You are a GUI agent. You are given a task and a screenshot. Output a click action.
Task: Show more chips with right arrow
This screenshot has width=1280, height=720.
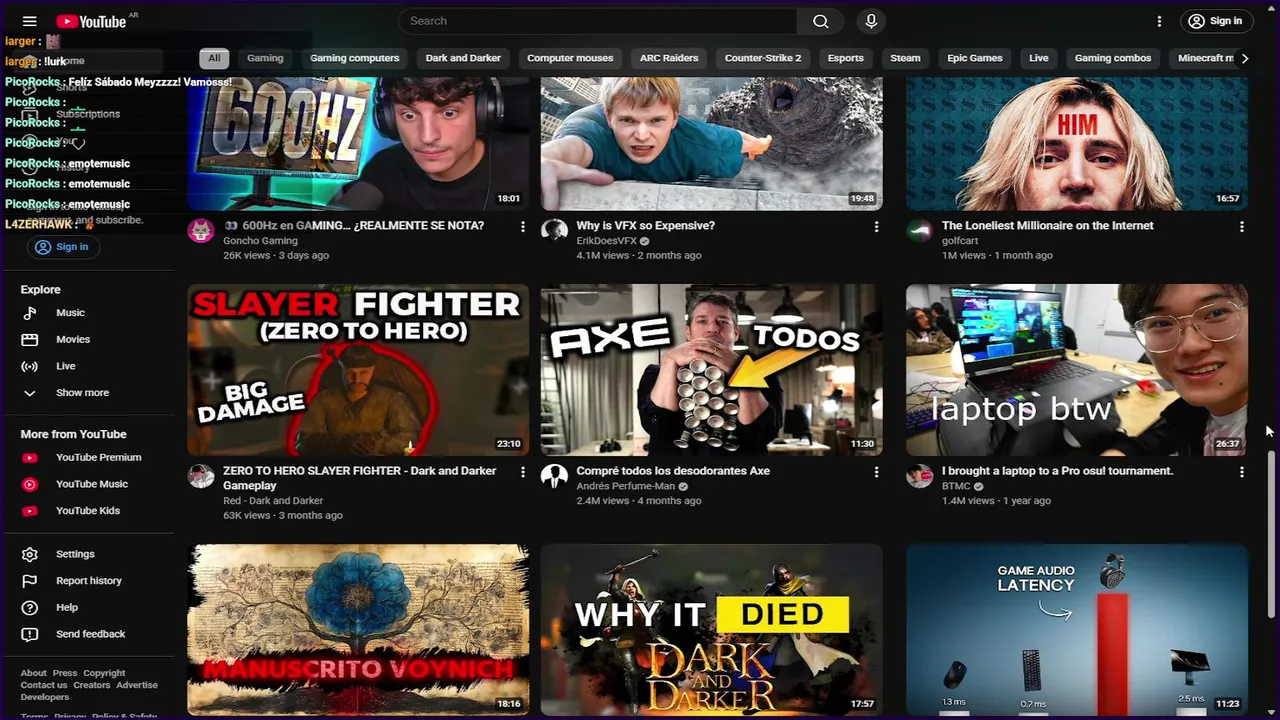(x=1244, y=58)
